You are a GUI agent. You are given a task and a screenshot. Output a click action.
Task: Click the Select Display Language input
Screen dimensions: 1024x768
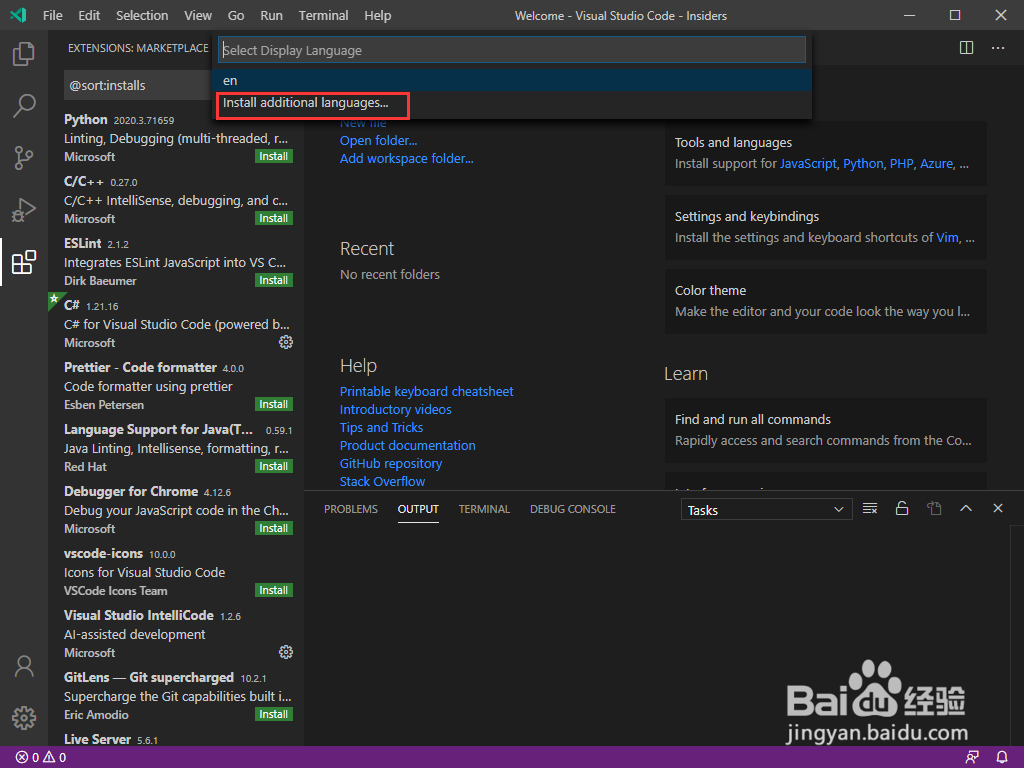[512, 50]
